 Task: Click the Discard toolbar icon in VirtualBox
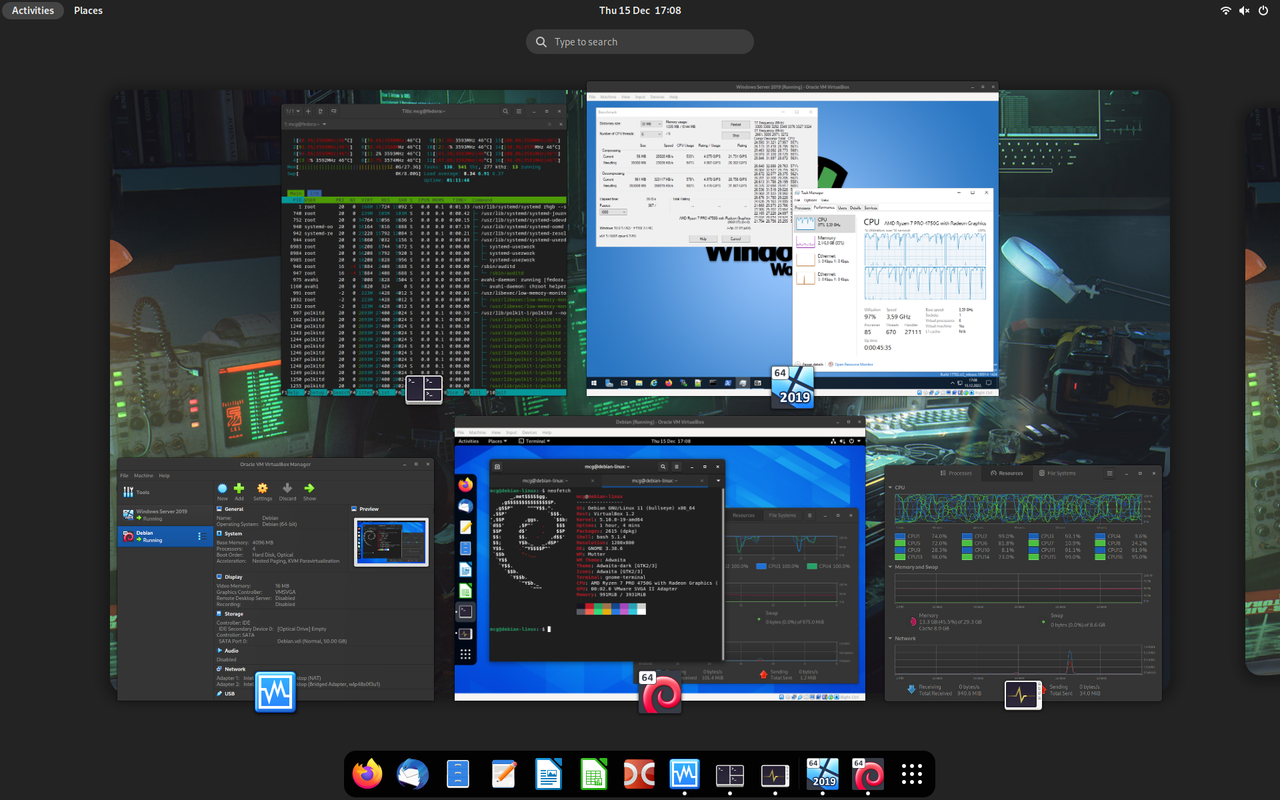coord(288,489)
